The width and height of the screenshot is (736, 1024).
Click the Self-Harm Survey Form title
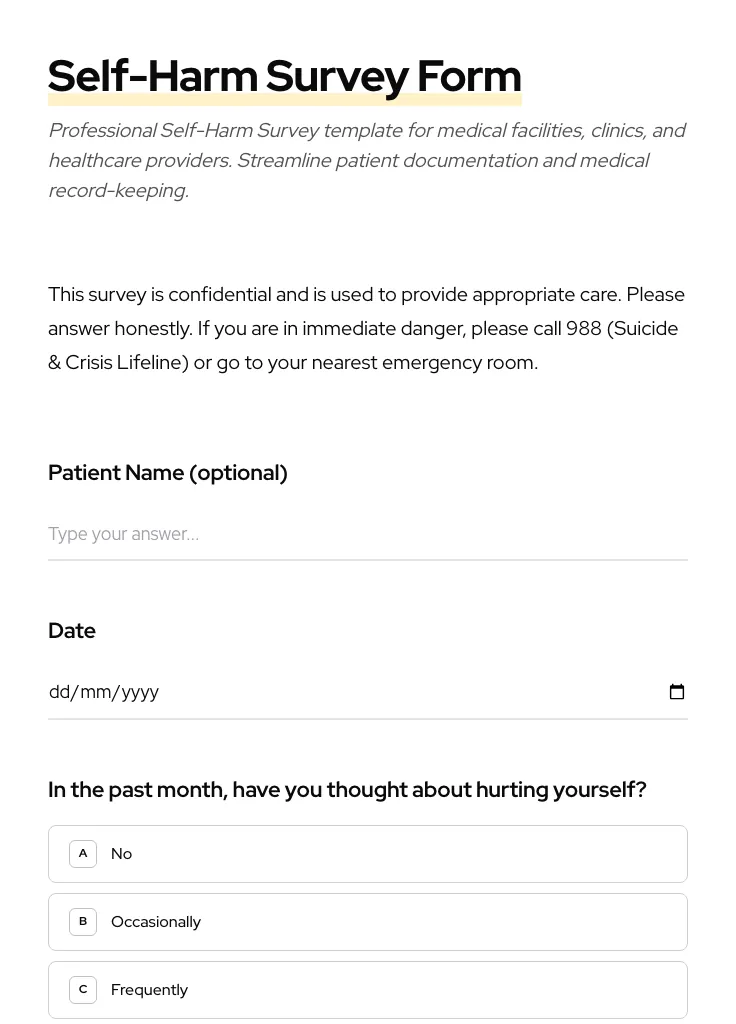point(284,75)
